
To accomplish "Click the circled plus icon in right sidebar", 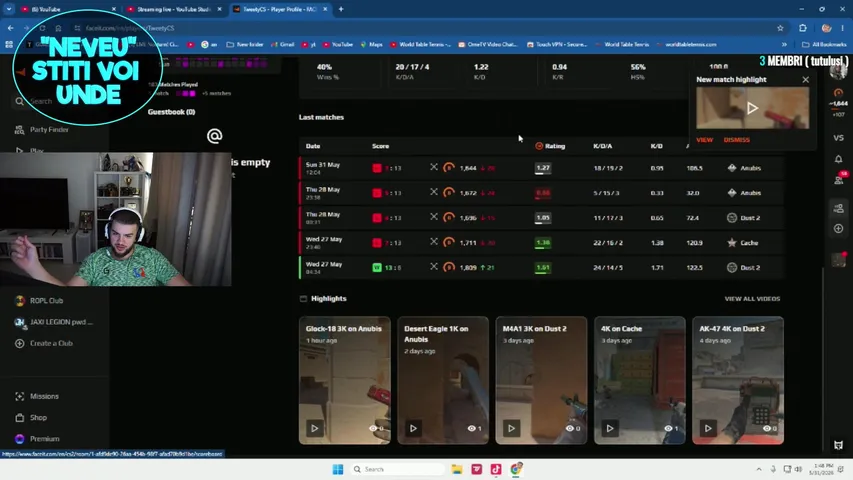I will (838, 229).
